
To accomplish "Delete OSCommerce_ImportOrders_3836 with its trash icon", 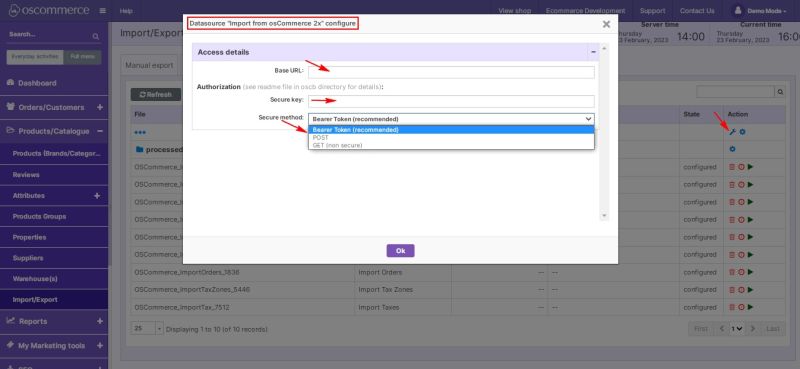I will click(x=732, y=273).
